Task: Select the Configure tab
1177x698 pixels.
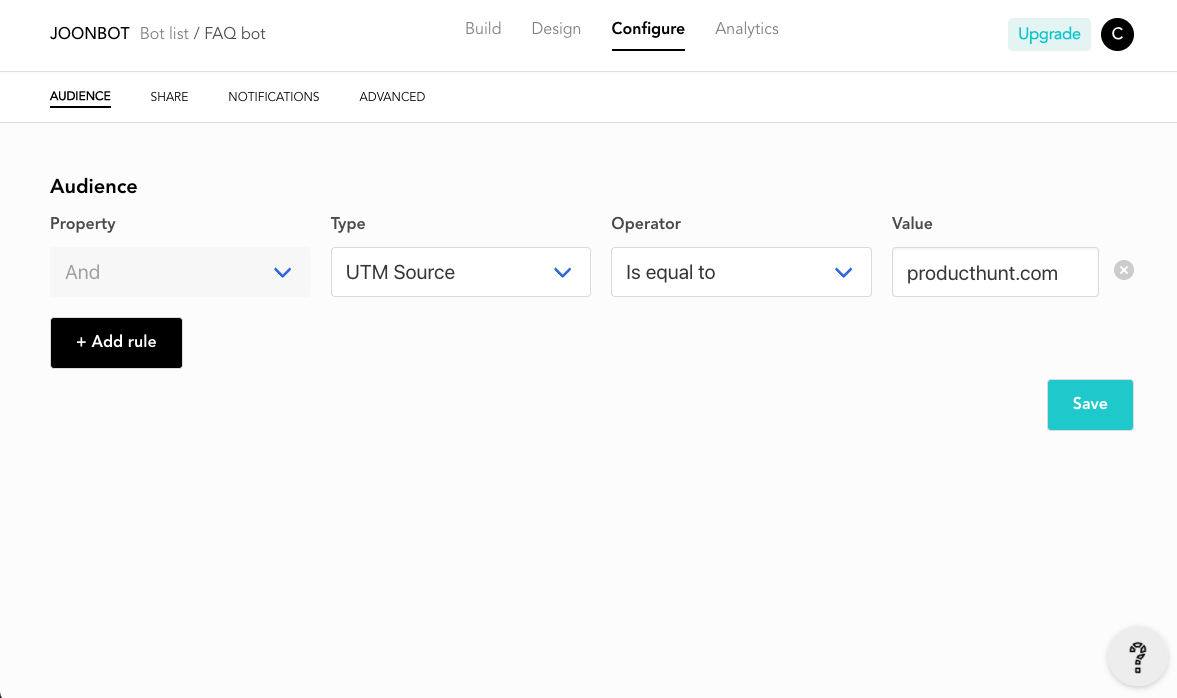Action: [x=648, y=29]
